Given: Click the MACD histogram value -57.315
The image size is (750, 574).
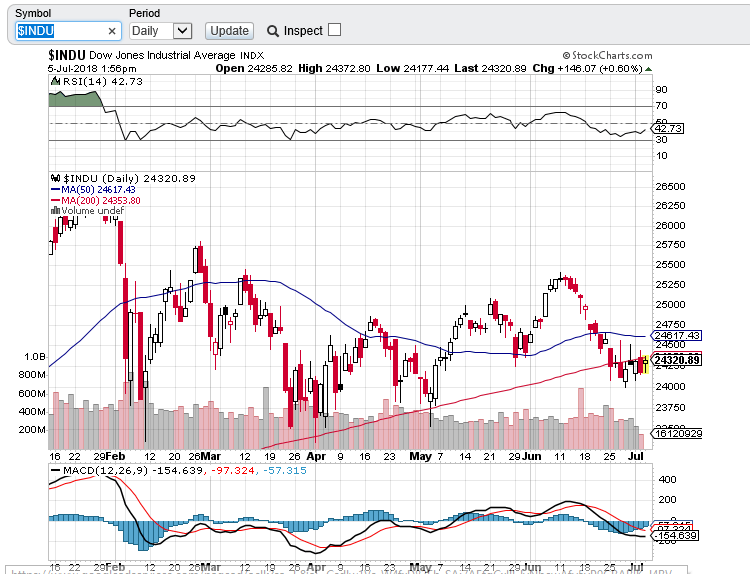Looking at the screenshot, I should point(285,471).
